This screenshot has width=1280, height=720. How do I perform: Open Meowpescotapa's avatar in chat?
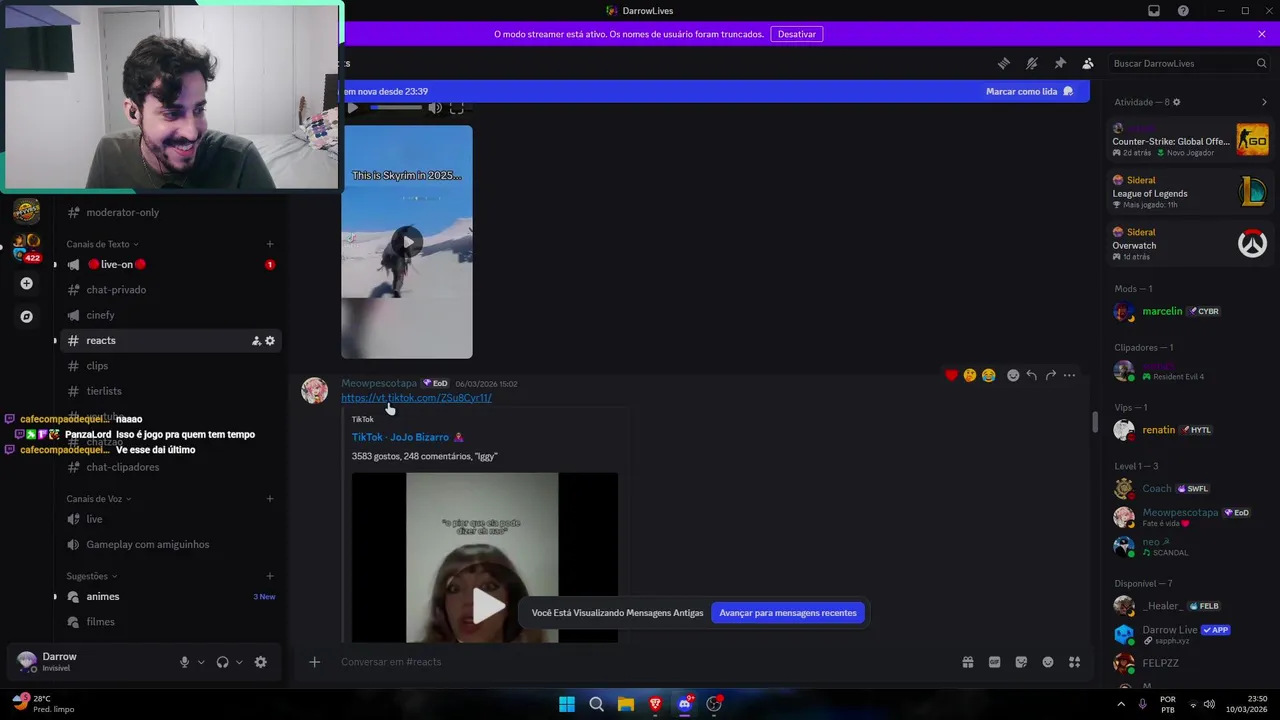point(315,390)
